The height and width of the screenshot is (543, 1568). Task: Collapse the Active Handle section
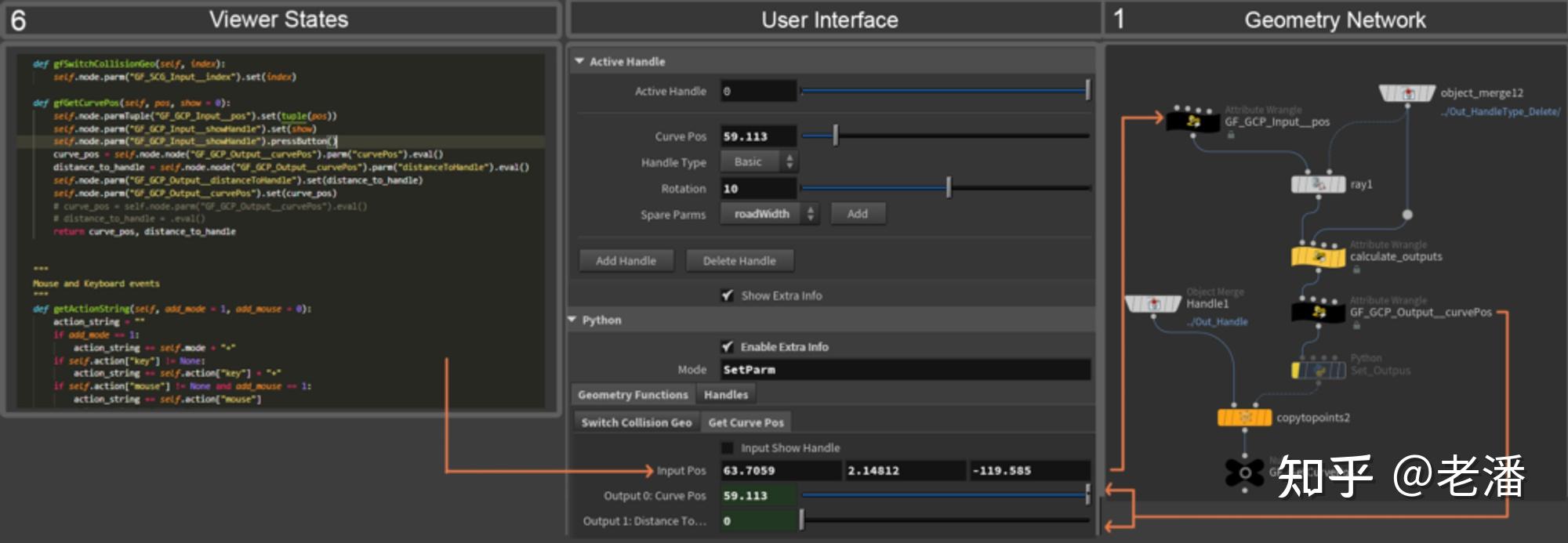579,61
